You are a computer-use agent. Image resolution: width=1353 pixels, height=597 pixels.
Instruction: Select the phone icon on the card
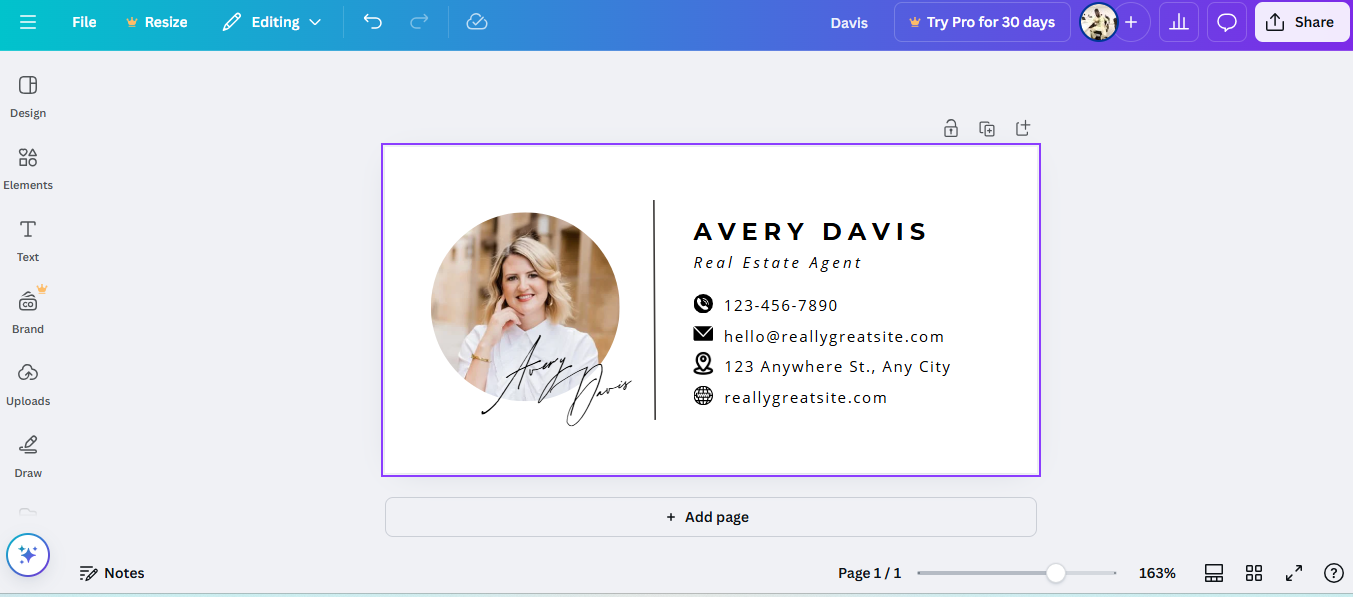tap(703, 304)
